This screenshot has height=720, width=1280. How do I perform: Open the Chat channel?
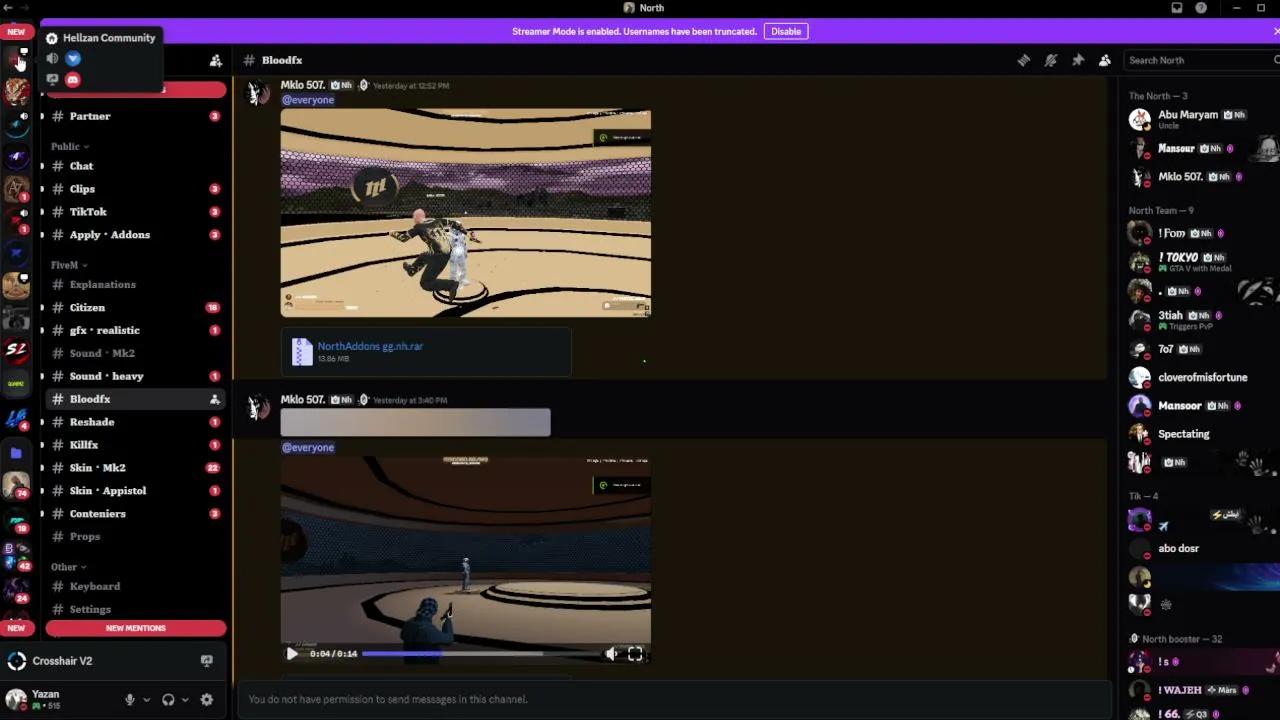coord(135,166)
